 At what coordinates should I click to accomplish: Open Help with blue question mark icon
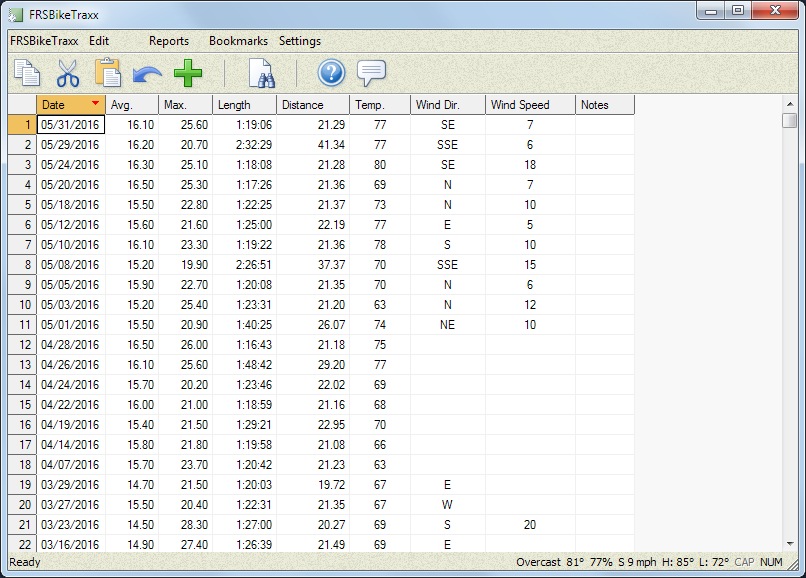pyautogui.click(x=331, y=73)
